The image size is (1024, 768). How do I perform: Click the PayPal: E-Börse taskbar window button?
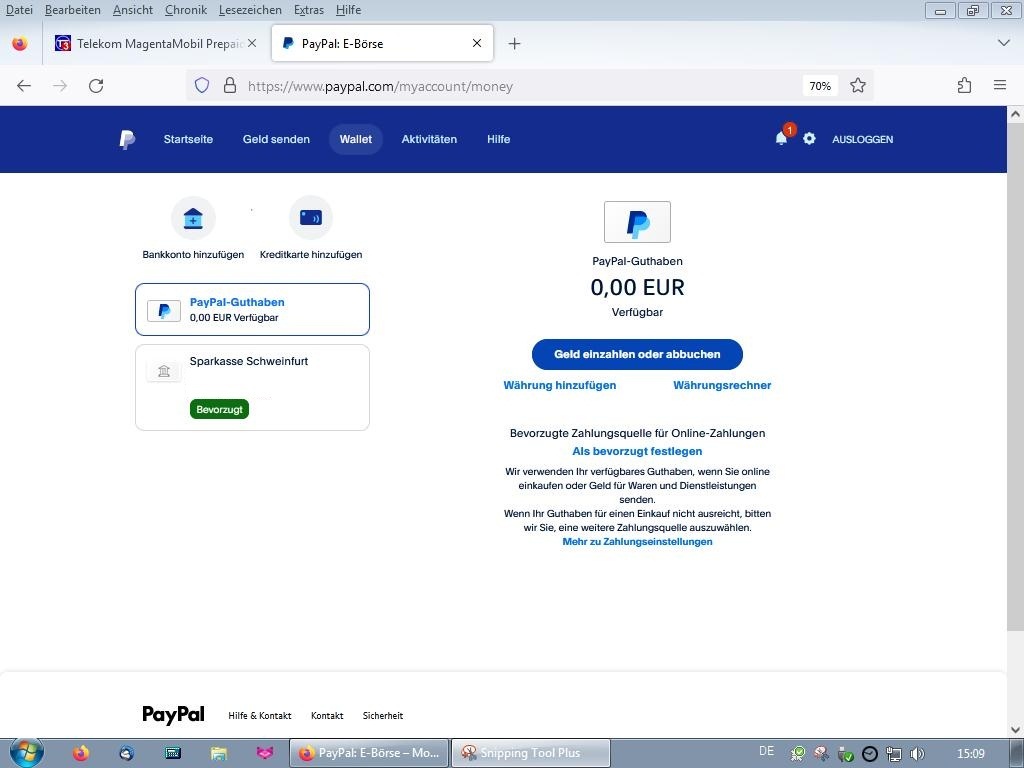(369, 753)
